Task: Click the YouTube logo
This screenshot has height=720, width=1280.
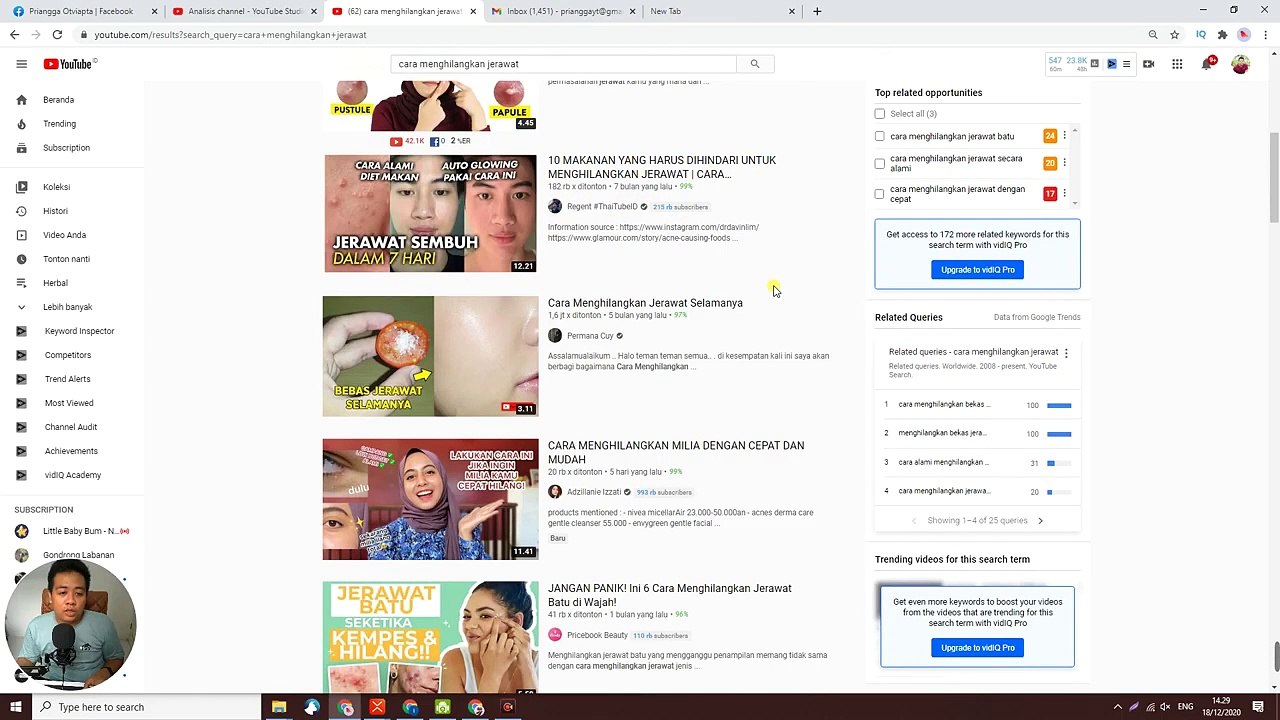Action: [x=70, y=64]
